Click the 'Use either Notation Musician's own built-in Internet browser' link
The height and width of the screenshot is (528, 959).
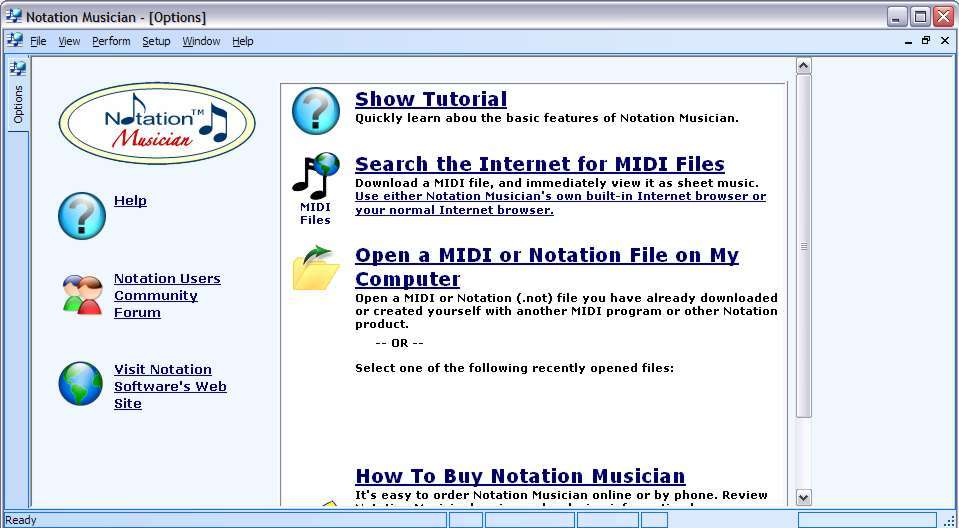[560, 203]
